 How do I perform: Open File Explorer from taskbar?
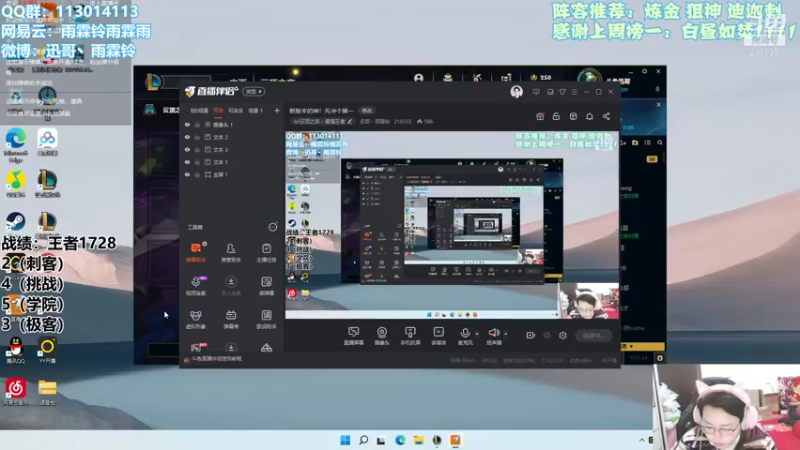pyautogui.click(x=418, y=440)
